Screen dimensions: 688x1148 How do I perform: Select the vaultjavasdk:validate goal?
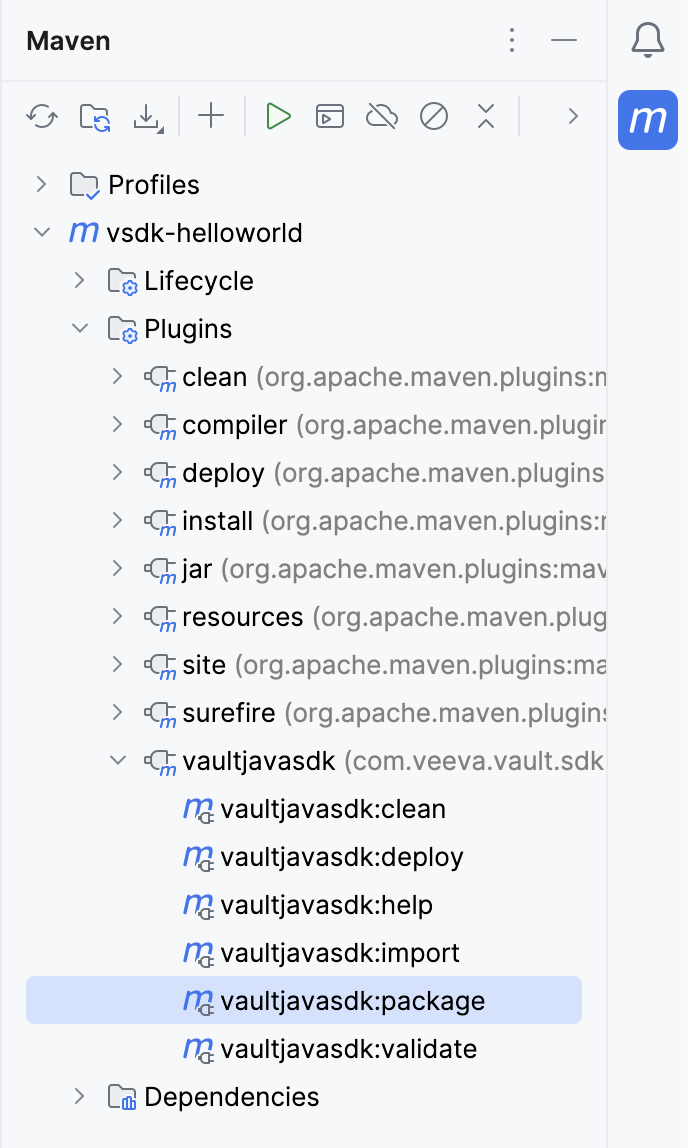pyautogui.click(x=350, y=1048)
